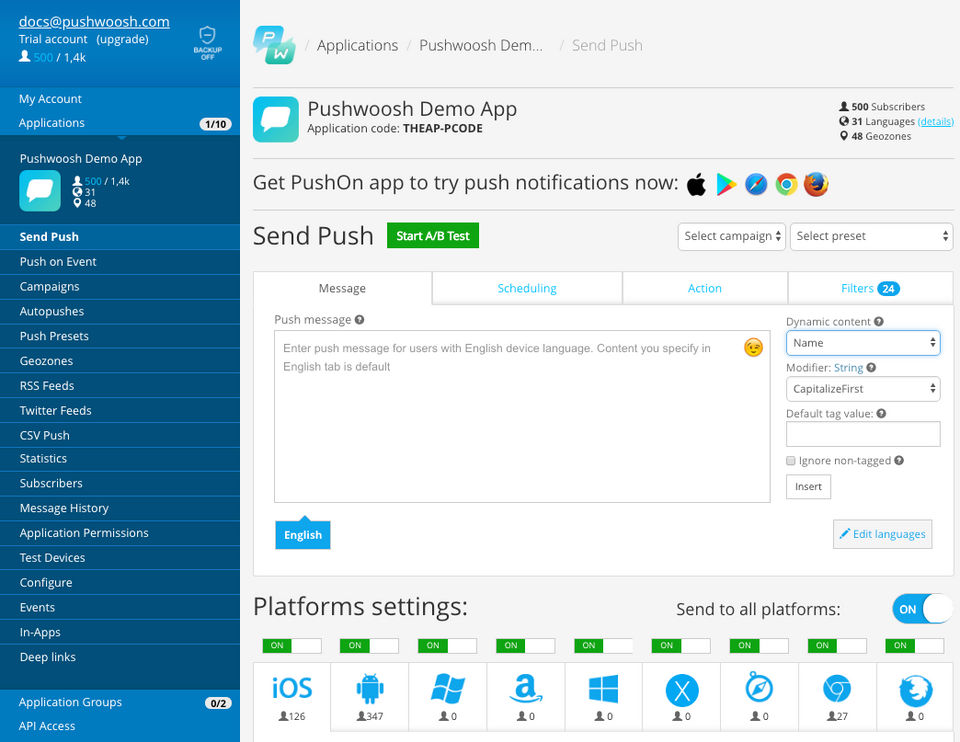Click the Applications breadcrumb link
The width and height of the screenshot is (960, 742).
(358, 45)
